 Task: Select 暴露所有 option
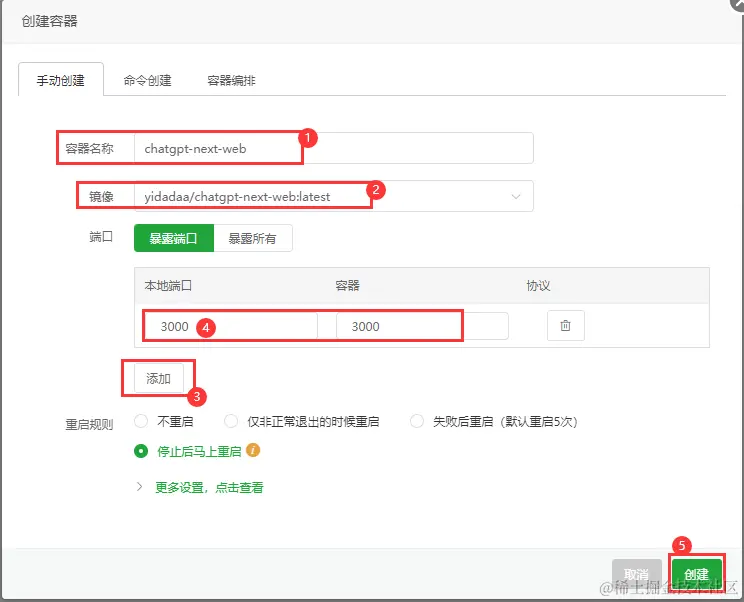(x=252, y=238)
